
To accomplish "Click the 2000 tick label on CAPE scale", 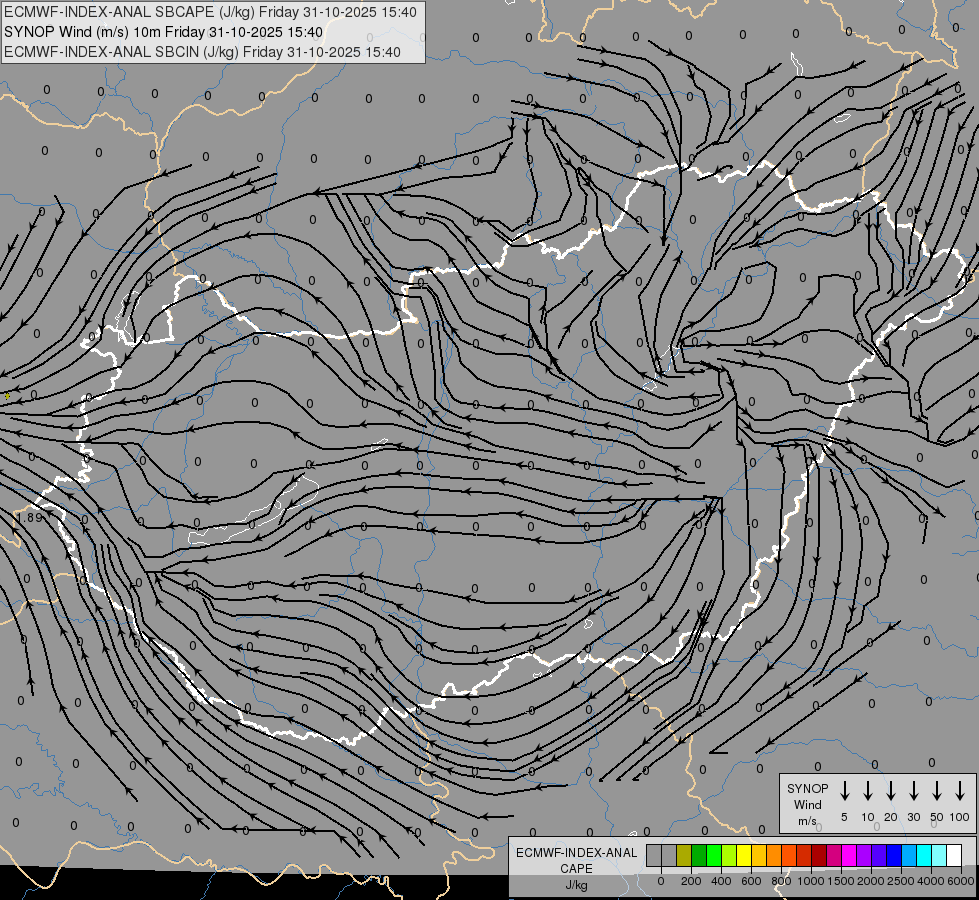I will coord(871,881).
